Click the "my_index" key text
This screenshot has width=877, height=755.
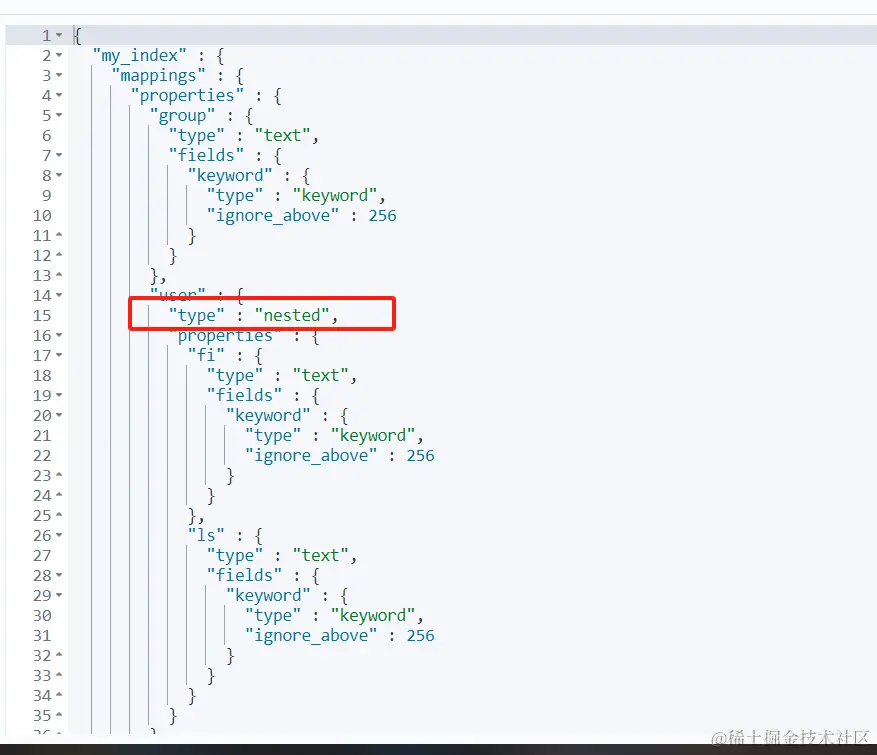140,56
